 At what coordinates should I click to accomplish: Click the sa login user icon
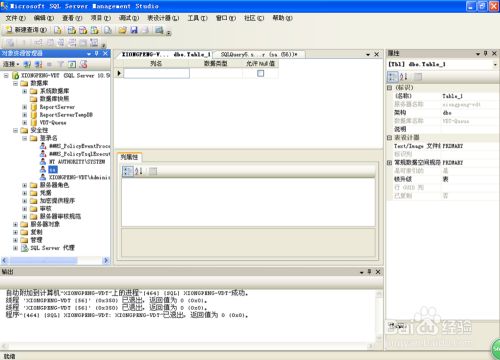point(43,169)
